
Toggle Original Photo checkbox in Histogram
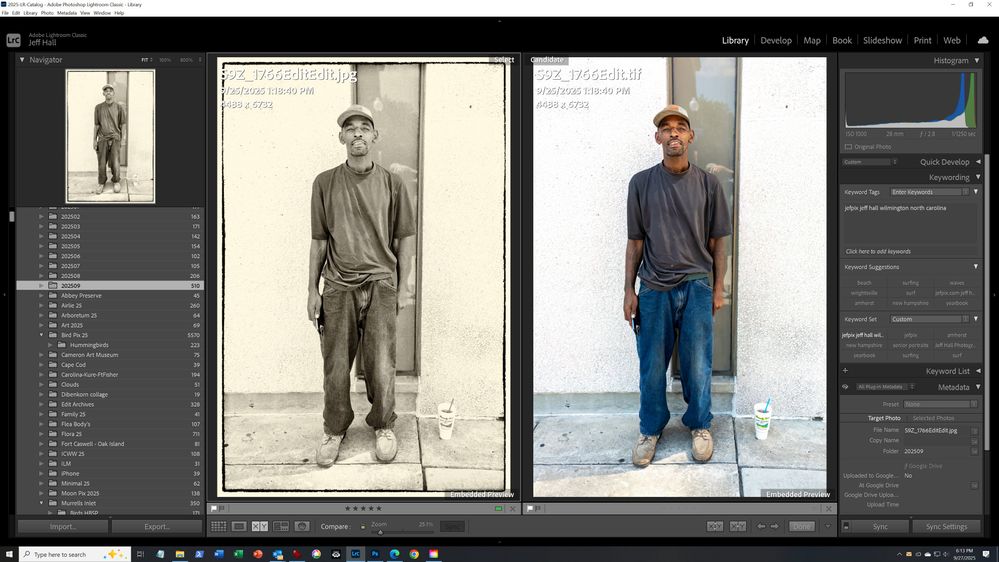point(848,147)
